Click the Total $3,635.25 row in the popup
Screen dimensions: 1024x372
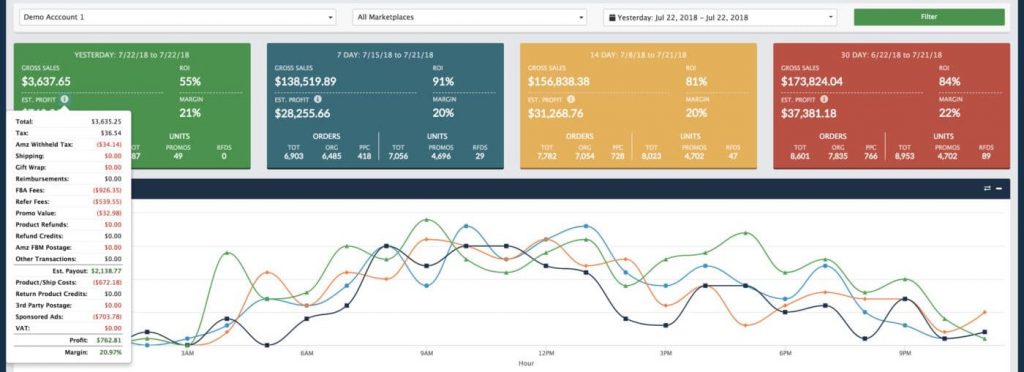coord(68,121)
